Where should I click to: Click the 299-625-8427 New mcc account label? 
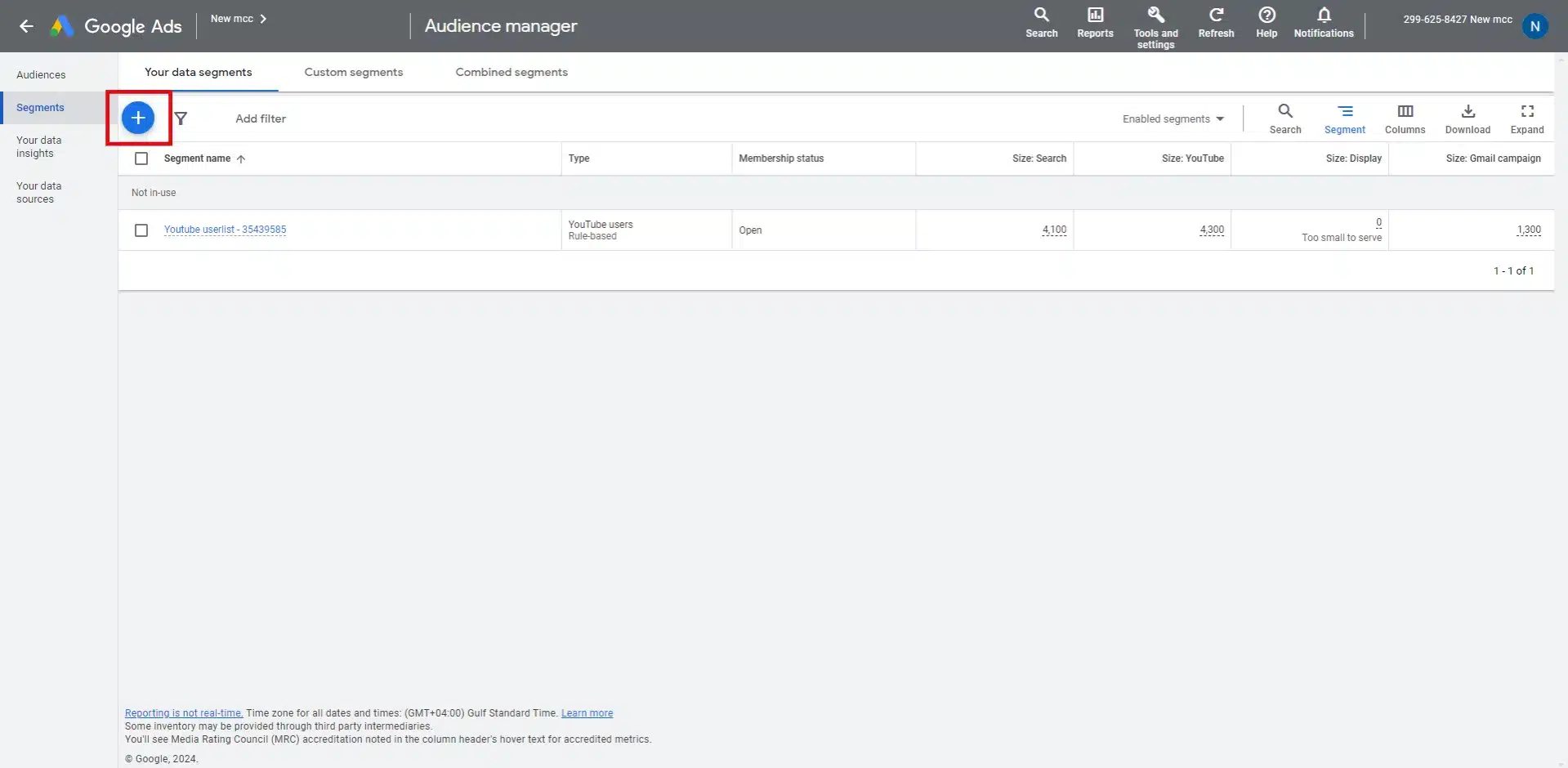pos(1458,19)
